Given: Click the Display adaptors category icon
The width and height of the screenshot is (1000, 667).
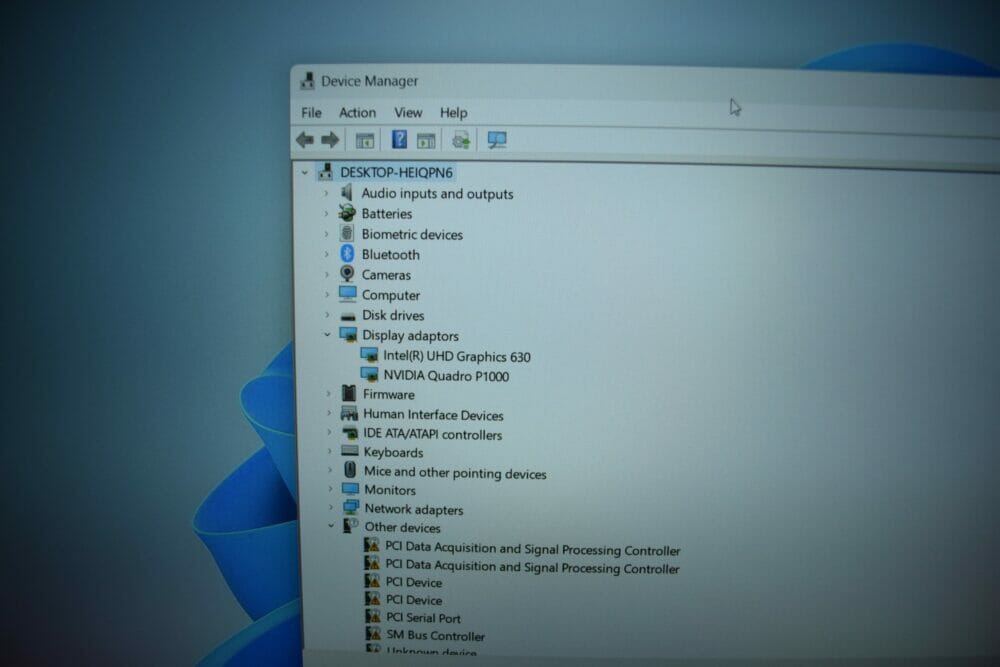Looking at the screenshot, I should (x=348, y=335).
